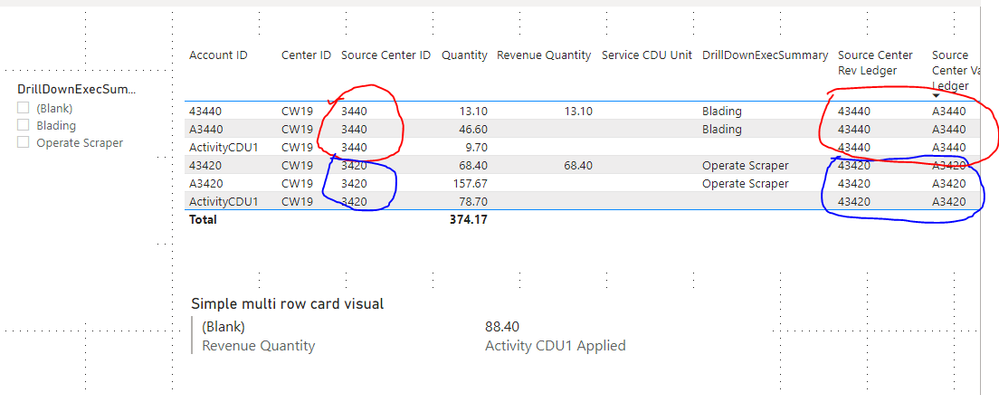Select ActivityCDU1 cell in the 78.70 row
Viewport: 999px width, 395px height.
pos(224,202)
